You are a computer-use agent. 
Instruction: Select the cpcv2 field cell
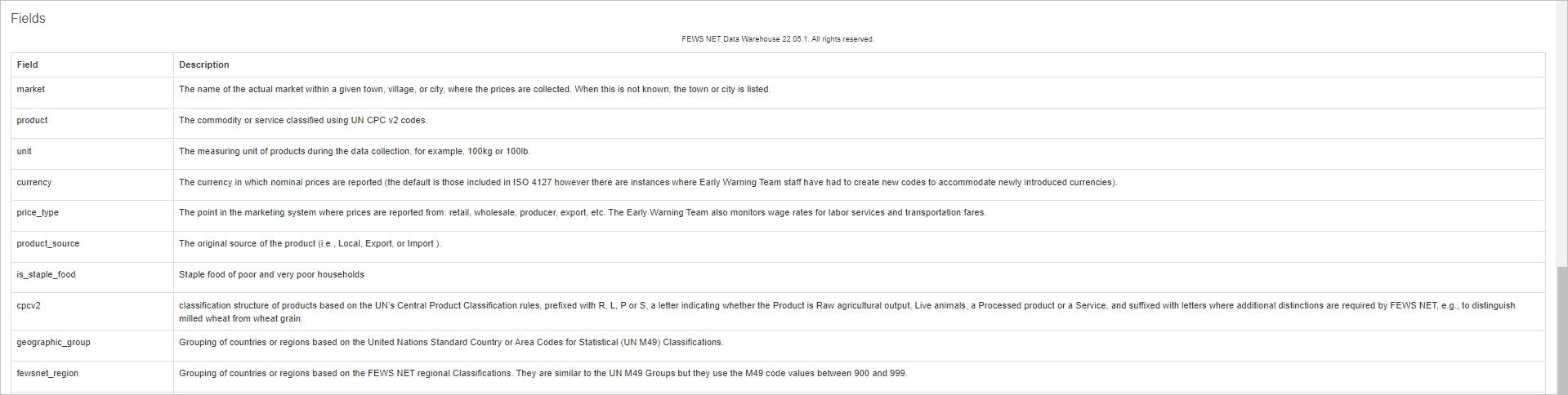pos(29,305)
